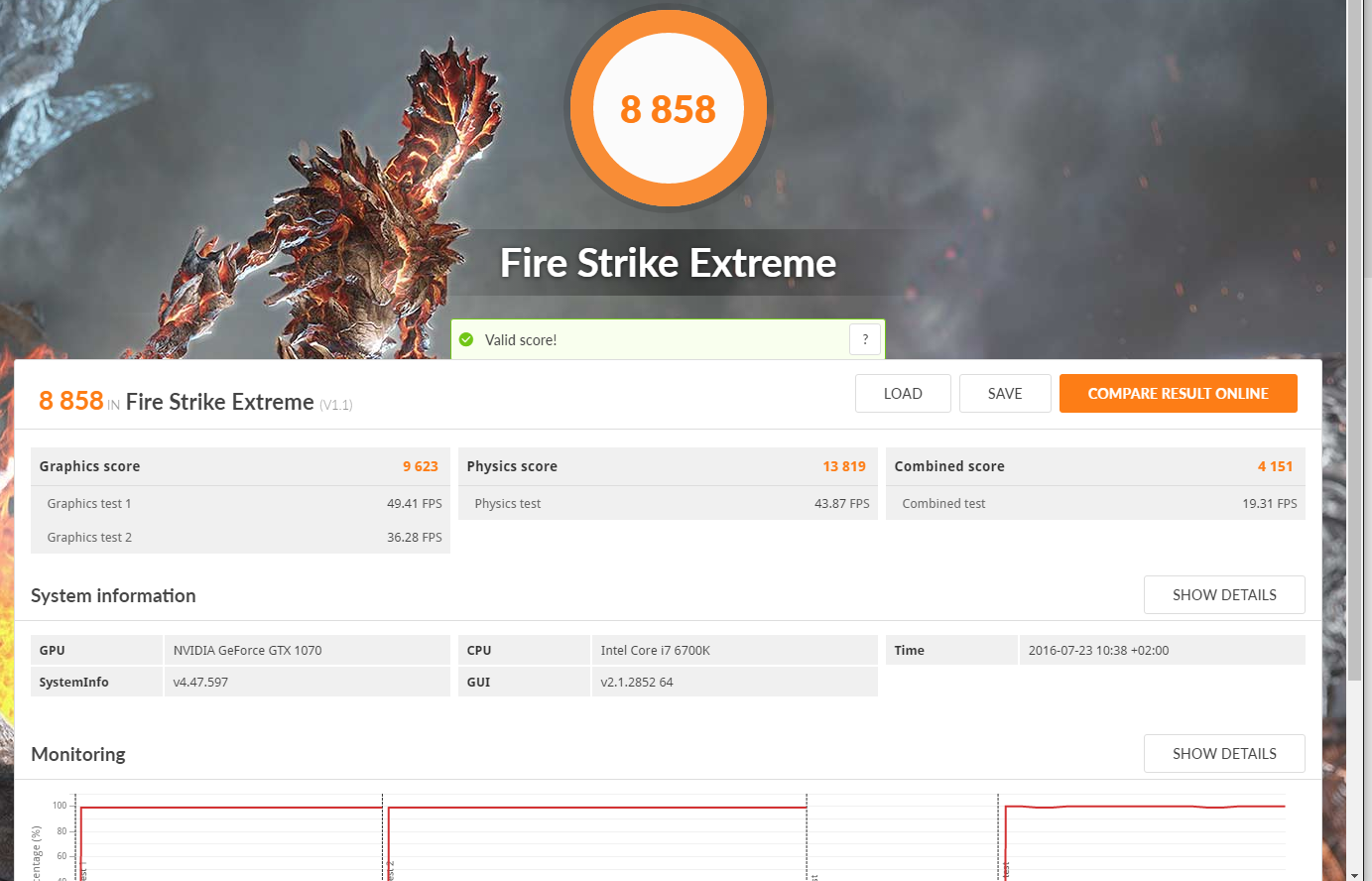Image resolution: width=1372 pixels, height=881 pixels.
Task: Click the CPU label cell
Action: click(x=524, y=650)
